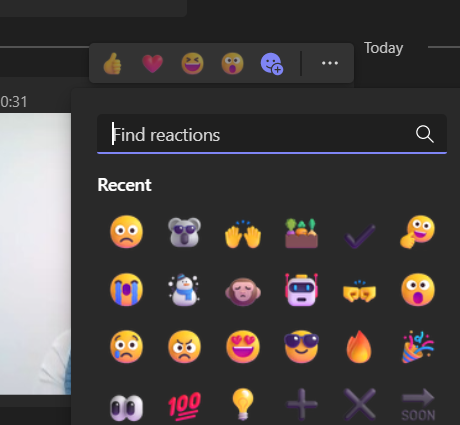Pick the fire emoji
This screenshot has height=425, width=460.
pos(359,347)
